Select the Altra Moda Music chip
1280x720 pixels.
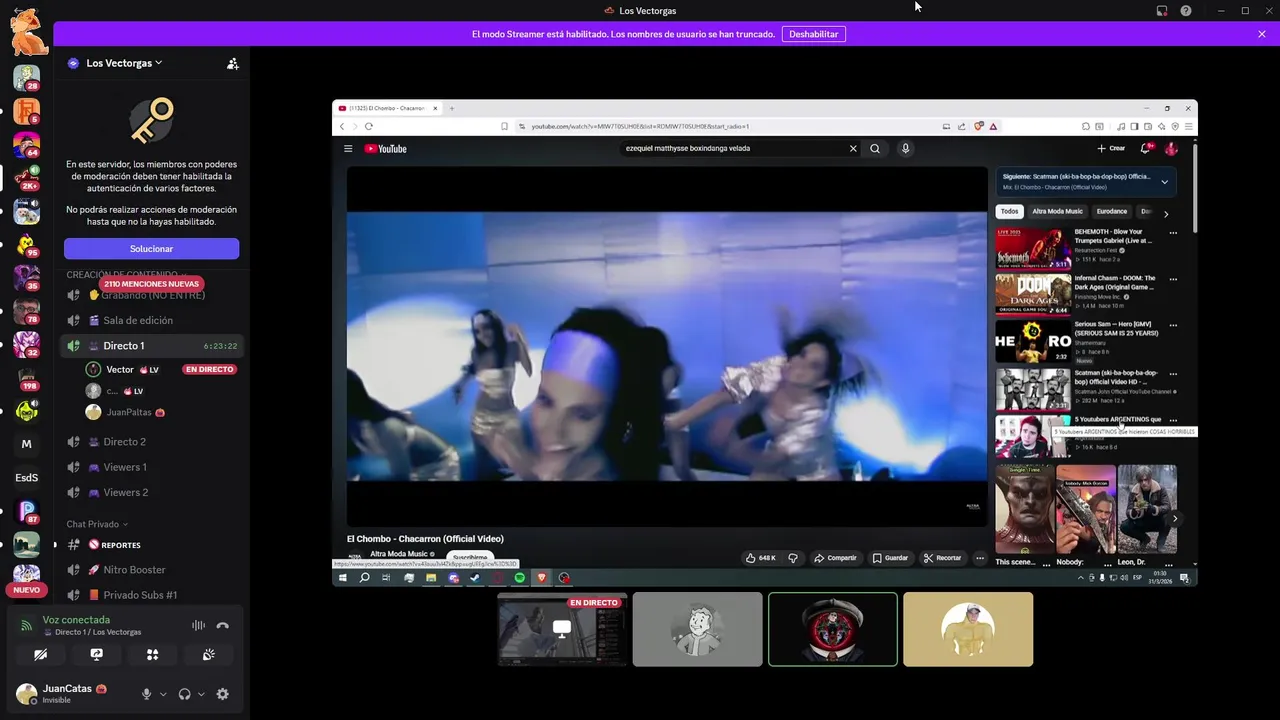(1057, 212)
